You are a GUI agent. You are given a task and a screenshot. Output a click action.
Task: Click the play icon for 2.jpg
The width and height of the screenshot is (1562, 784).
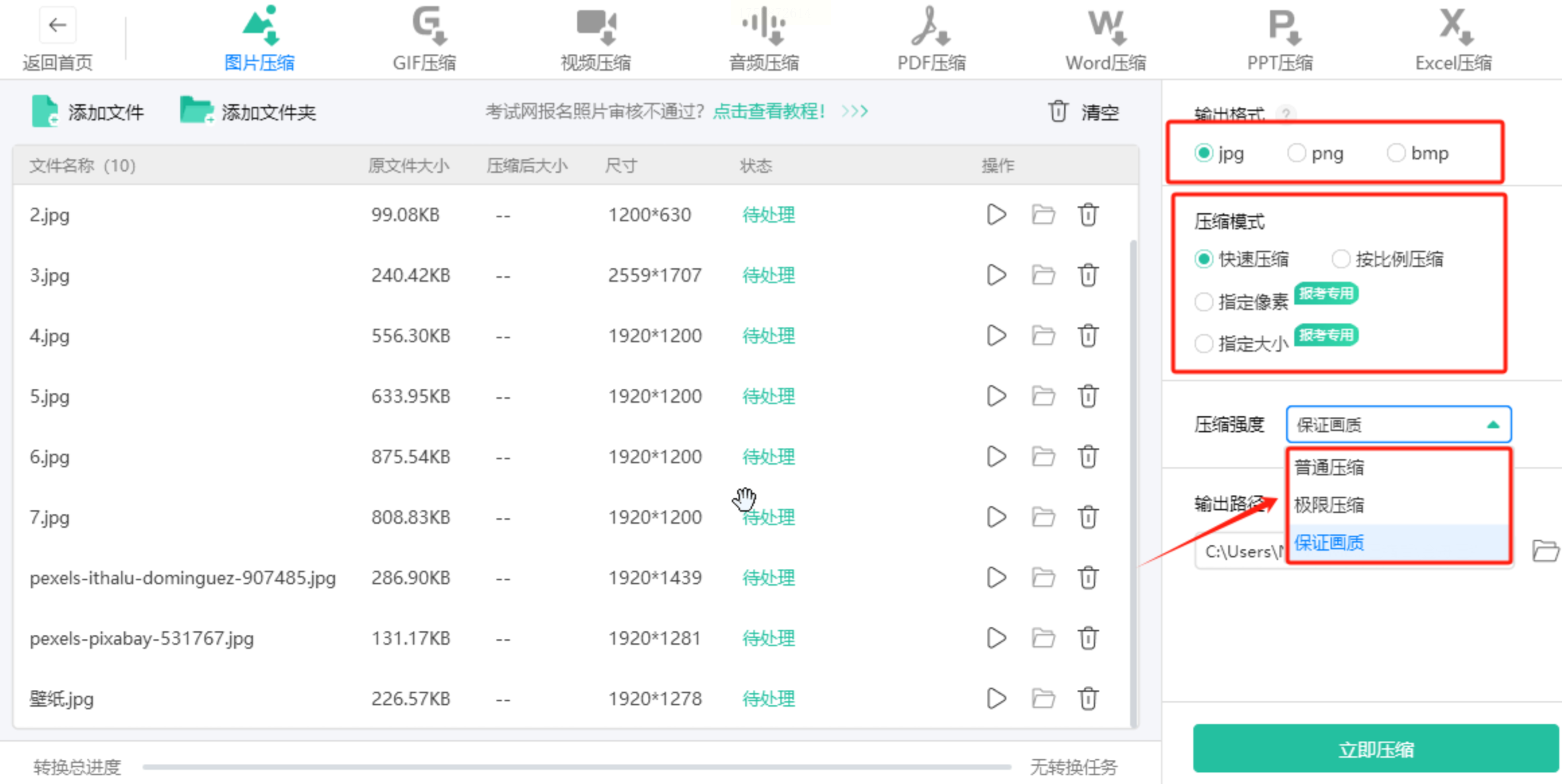point(996,215)
